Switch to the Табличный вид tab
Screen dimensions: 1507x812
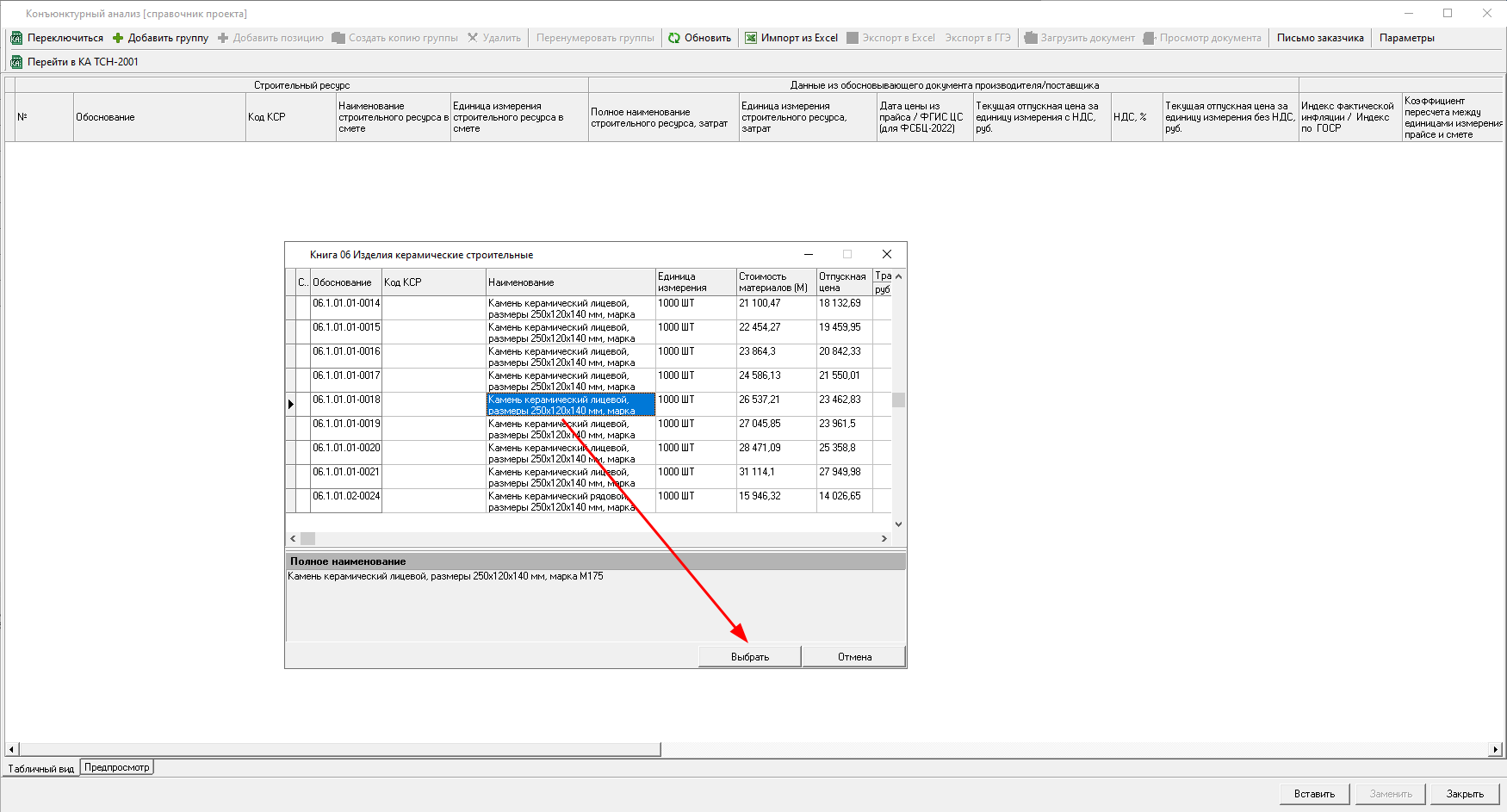click(40, 769)
